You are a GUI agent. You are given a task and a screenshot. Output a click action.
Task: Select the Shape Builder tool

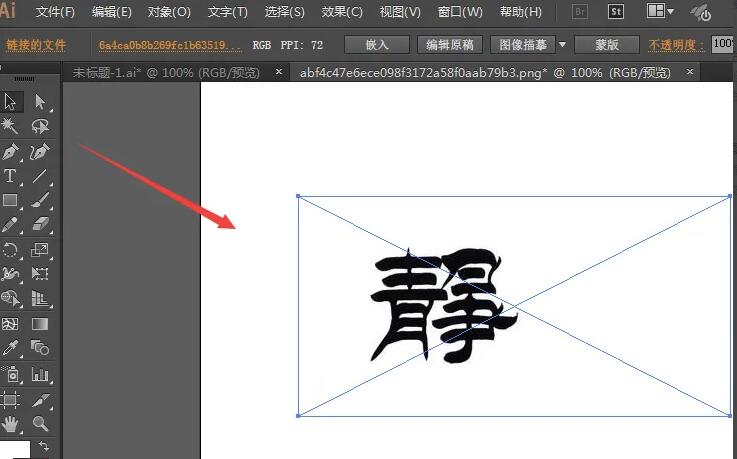(x=10, y=298)
